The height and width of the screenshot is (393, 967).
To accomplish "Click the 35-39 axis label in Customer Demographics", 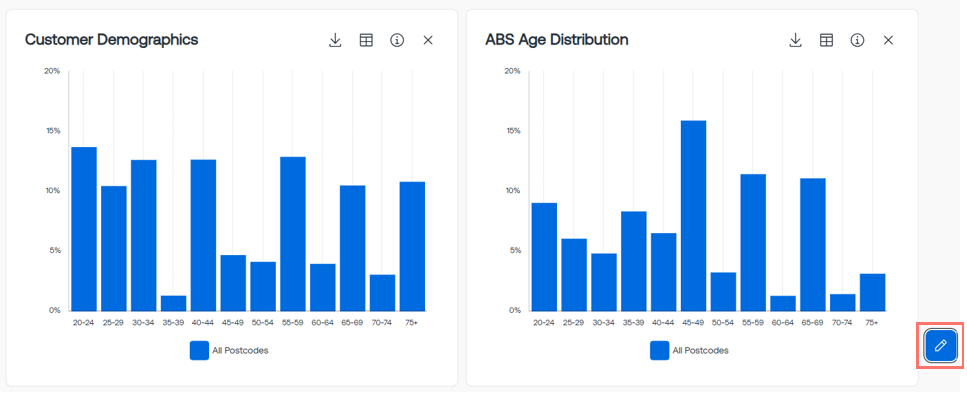I will tap(173, 323).
